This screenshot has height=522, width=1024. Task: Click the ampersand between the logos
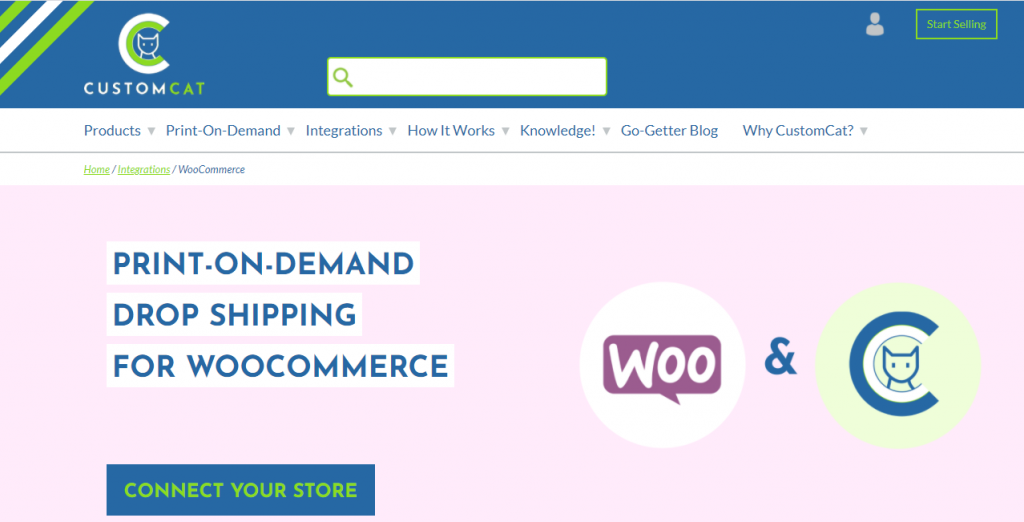click(x=780, y=359)
